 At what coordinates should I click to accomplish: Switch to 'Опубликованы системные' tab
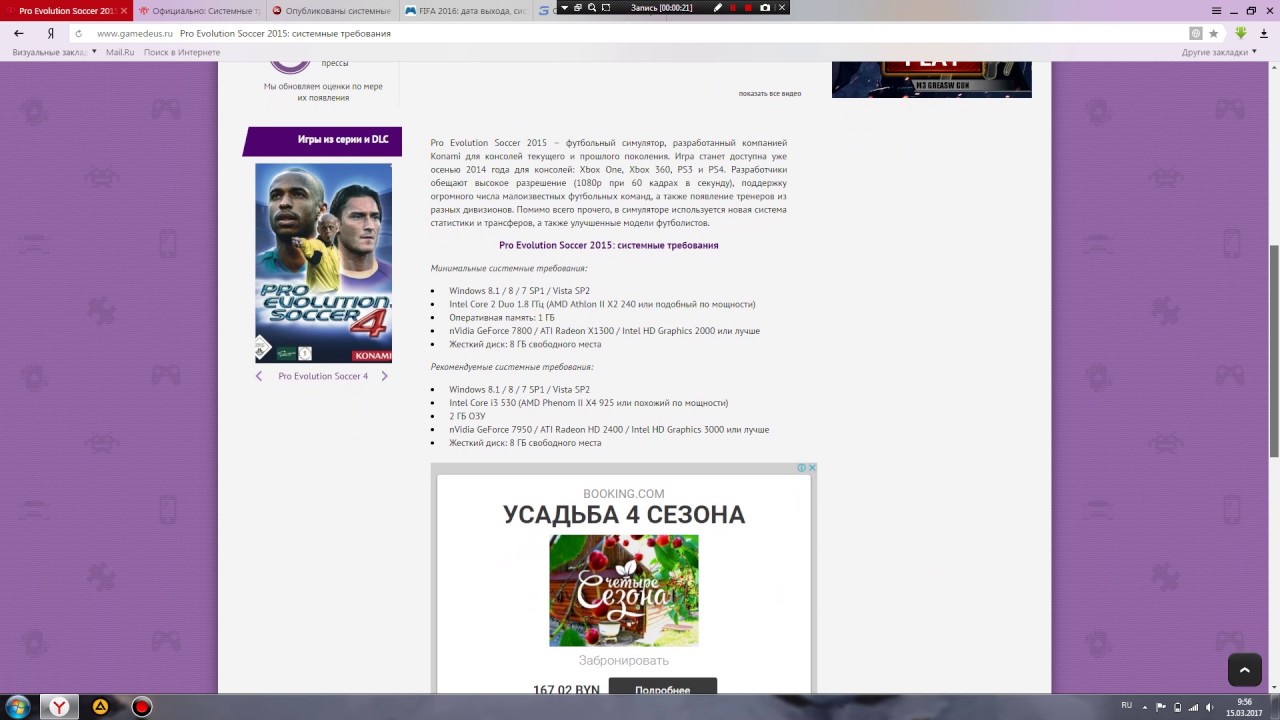(332, 11)
